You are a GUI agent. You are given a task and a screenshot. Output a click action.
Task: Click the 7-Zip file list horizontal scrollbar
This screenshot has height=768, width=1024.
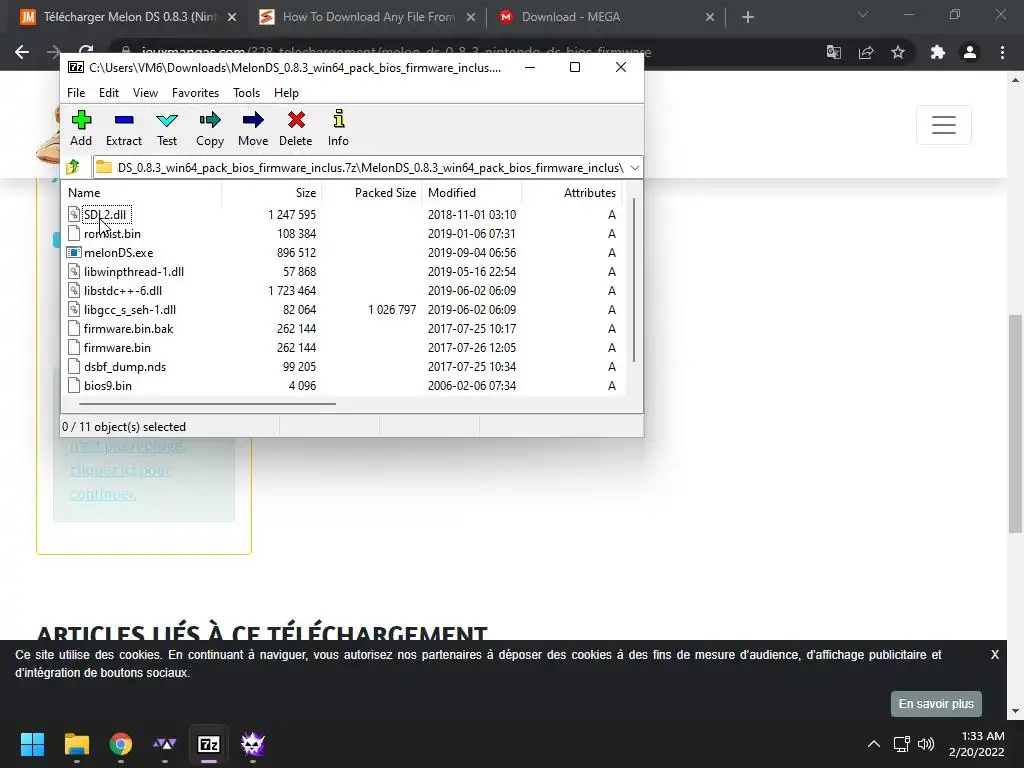point(208,404)
